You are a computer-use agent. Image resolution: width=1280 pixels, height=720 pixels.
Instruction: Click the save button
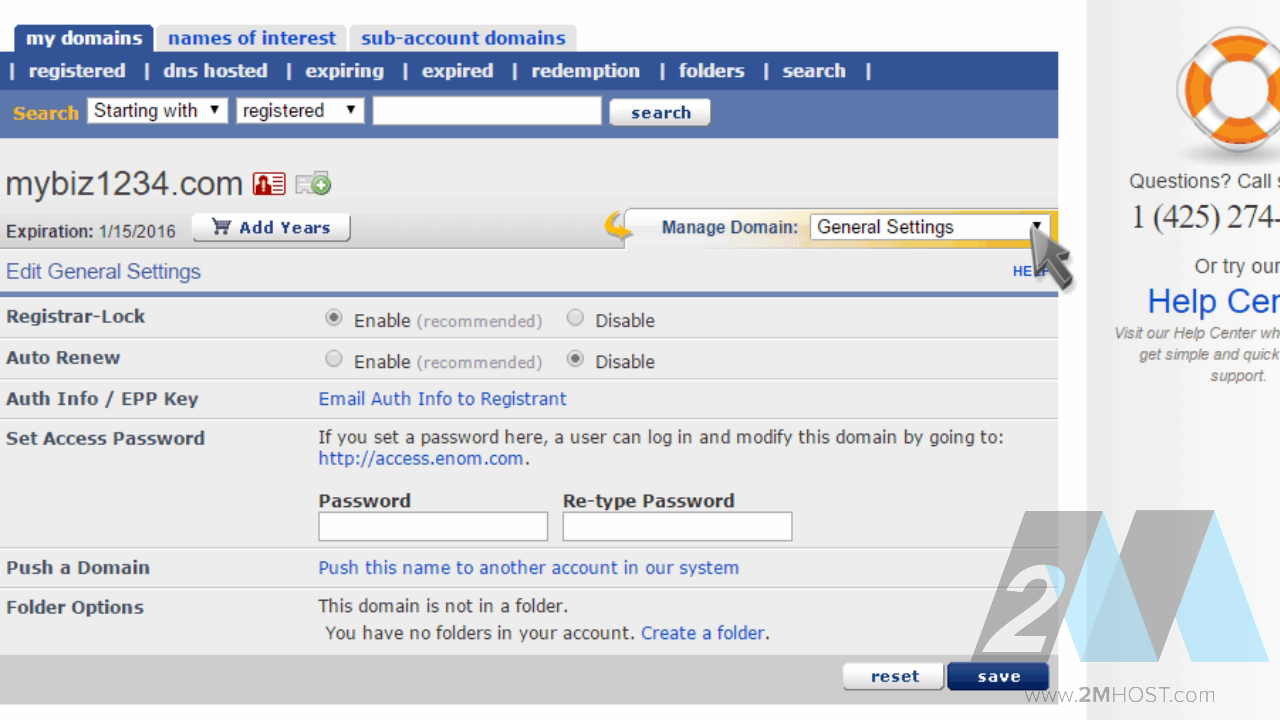tap(998, 677)
